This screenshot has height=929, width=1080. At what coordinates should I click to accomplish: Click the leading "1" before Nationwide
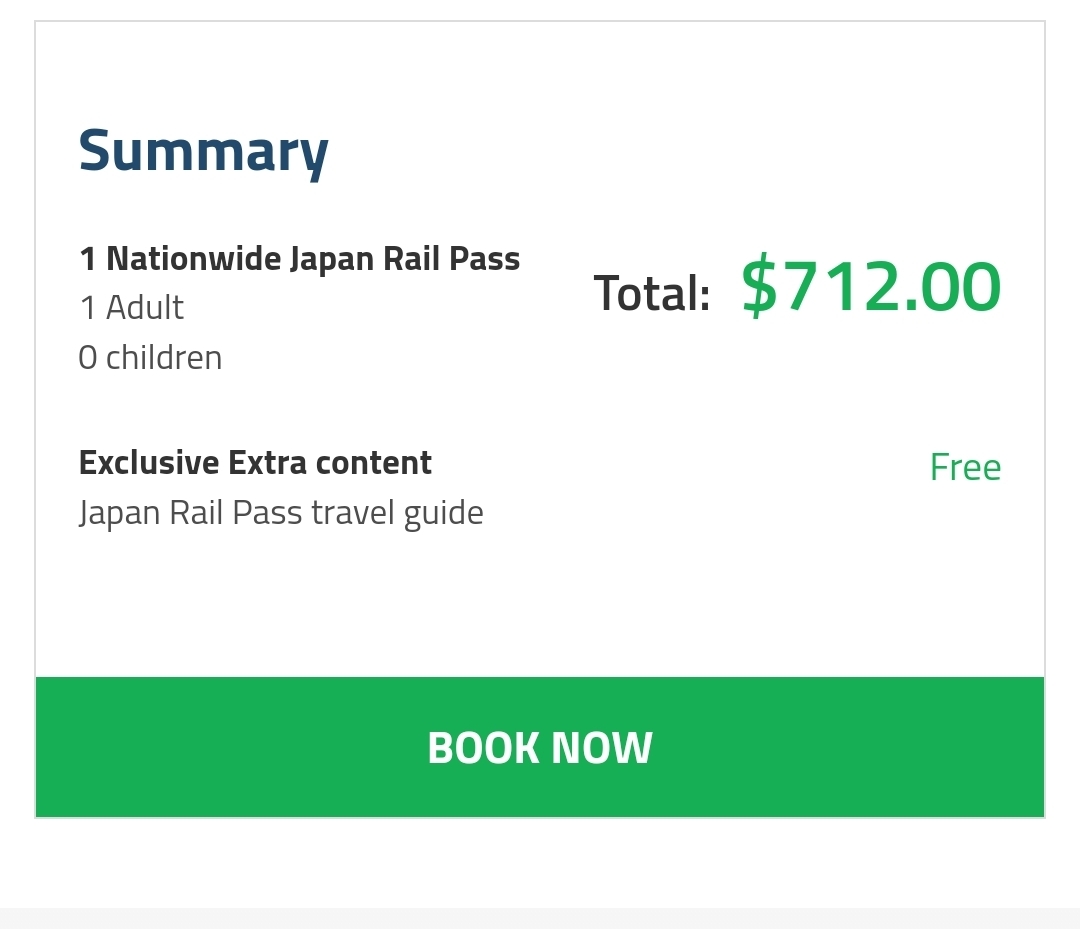pos(87,260)
